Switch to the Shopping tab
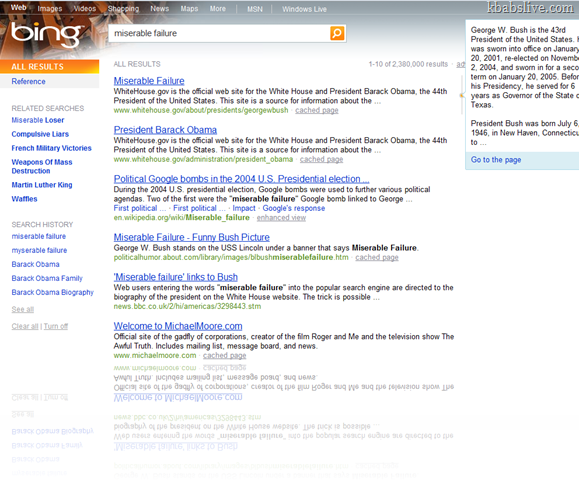 click(123, 8)
